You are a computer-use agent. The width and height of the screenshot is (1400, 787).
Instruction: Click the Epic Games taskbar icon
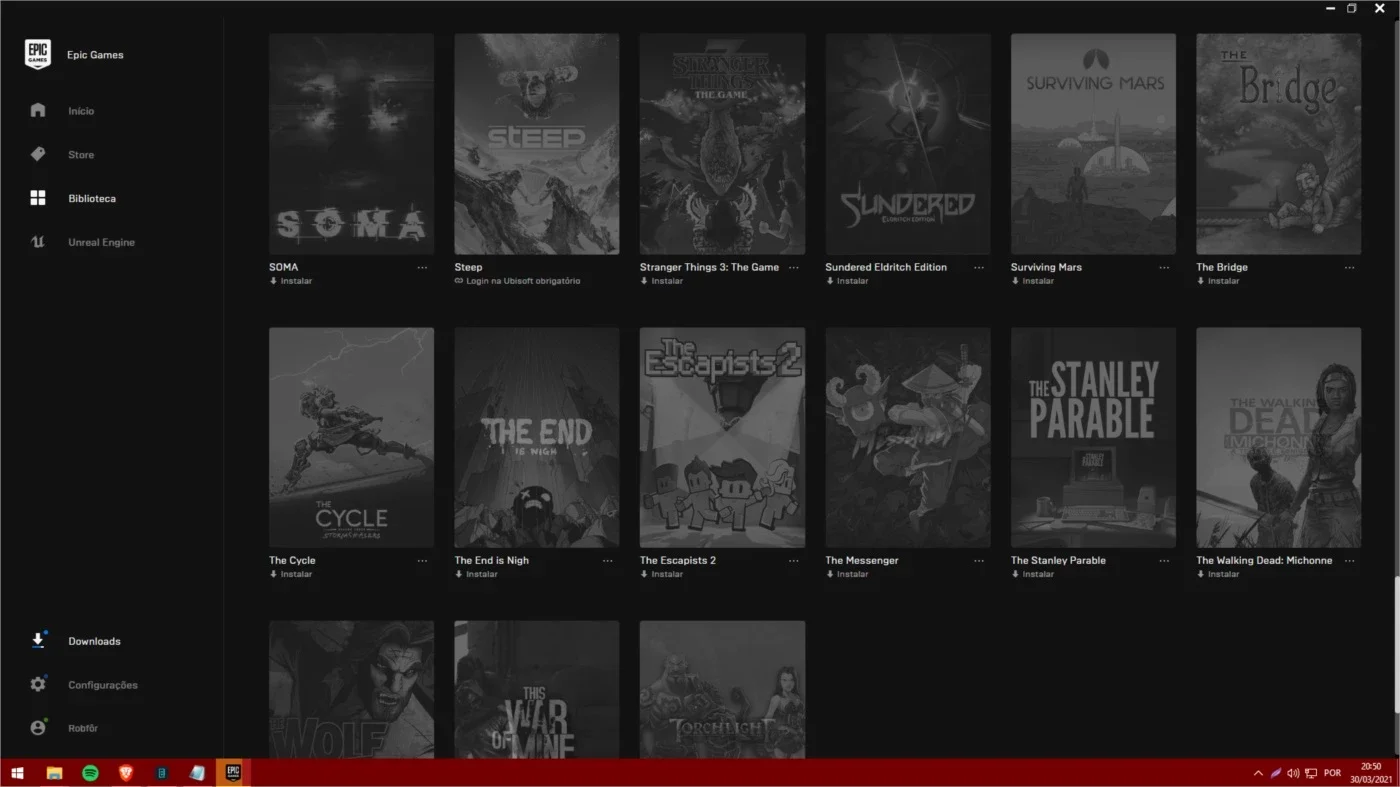[x=233, y=772]
